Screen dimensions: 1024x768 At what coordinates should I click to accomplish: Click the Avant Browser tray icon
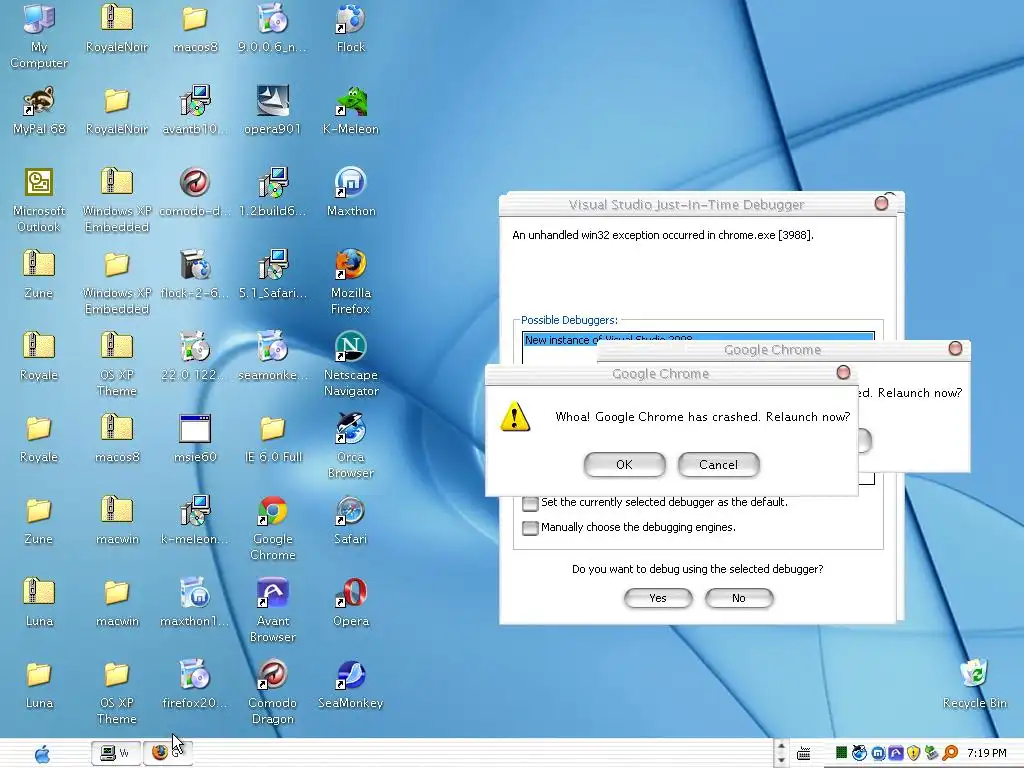point(896,754)
